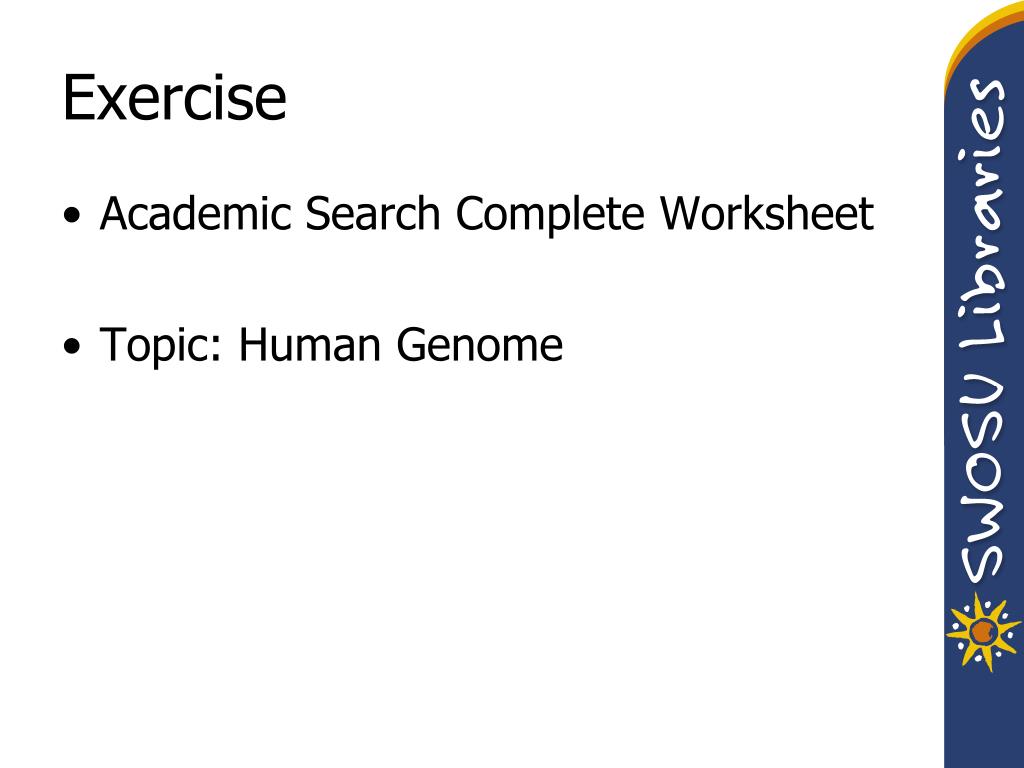Click the word Worksheet in first bullet

(x=767, y=214)
